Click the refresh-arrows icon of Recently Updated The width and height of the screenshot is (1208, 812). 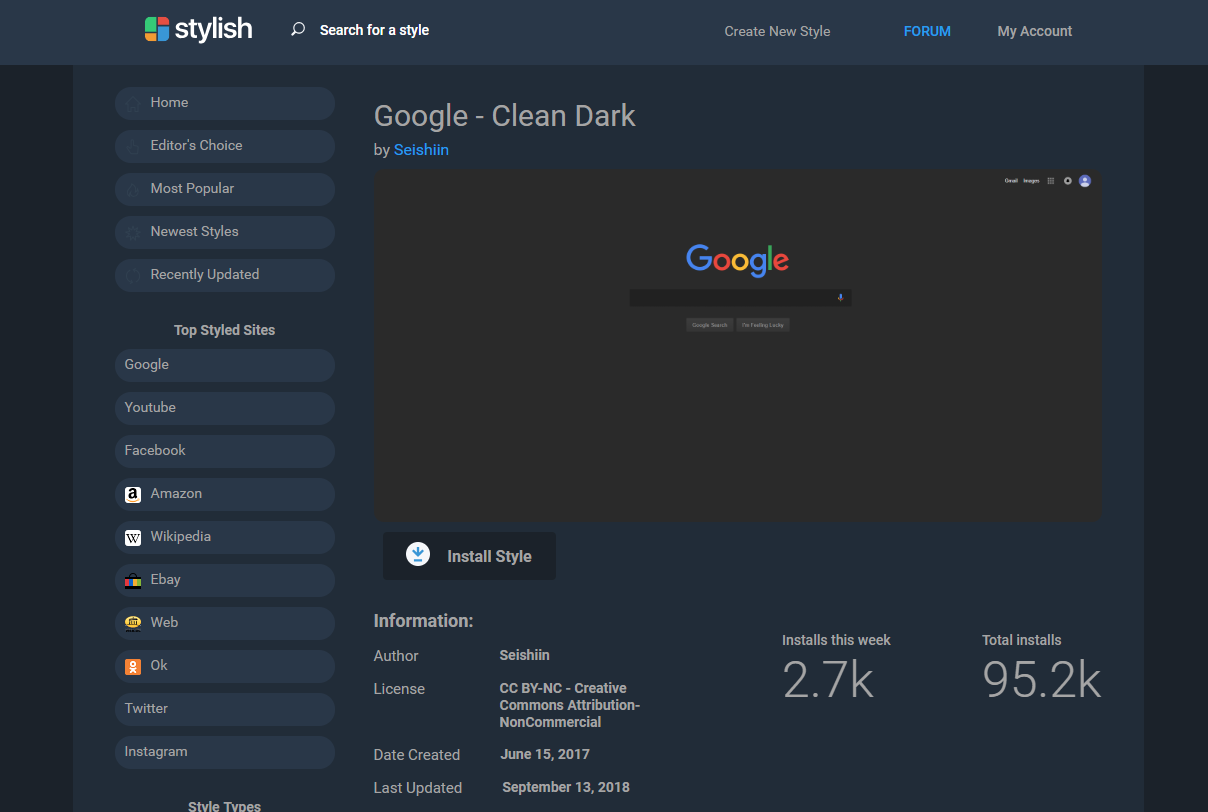click(x=133, y=275)
